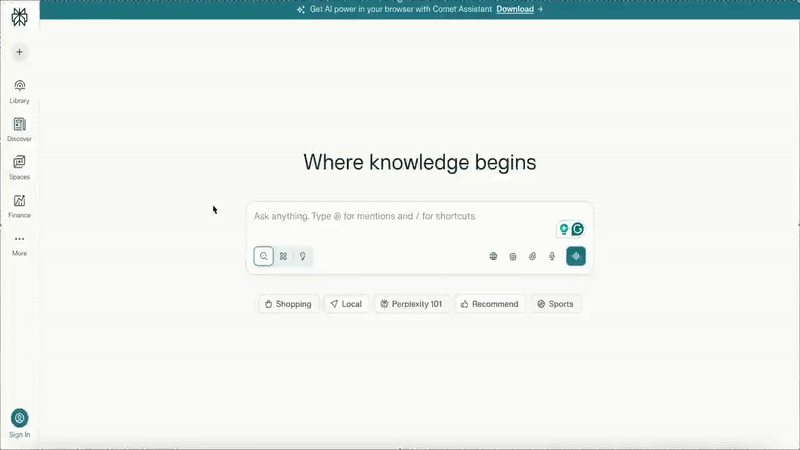This screenshot has width=800, height=450.
Task: Select the Labs lightbulb mode icon
Action: click(303, 256)
